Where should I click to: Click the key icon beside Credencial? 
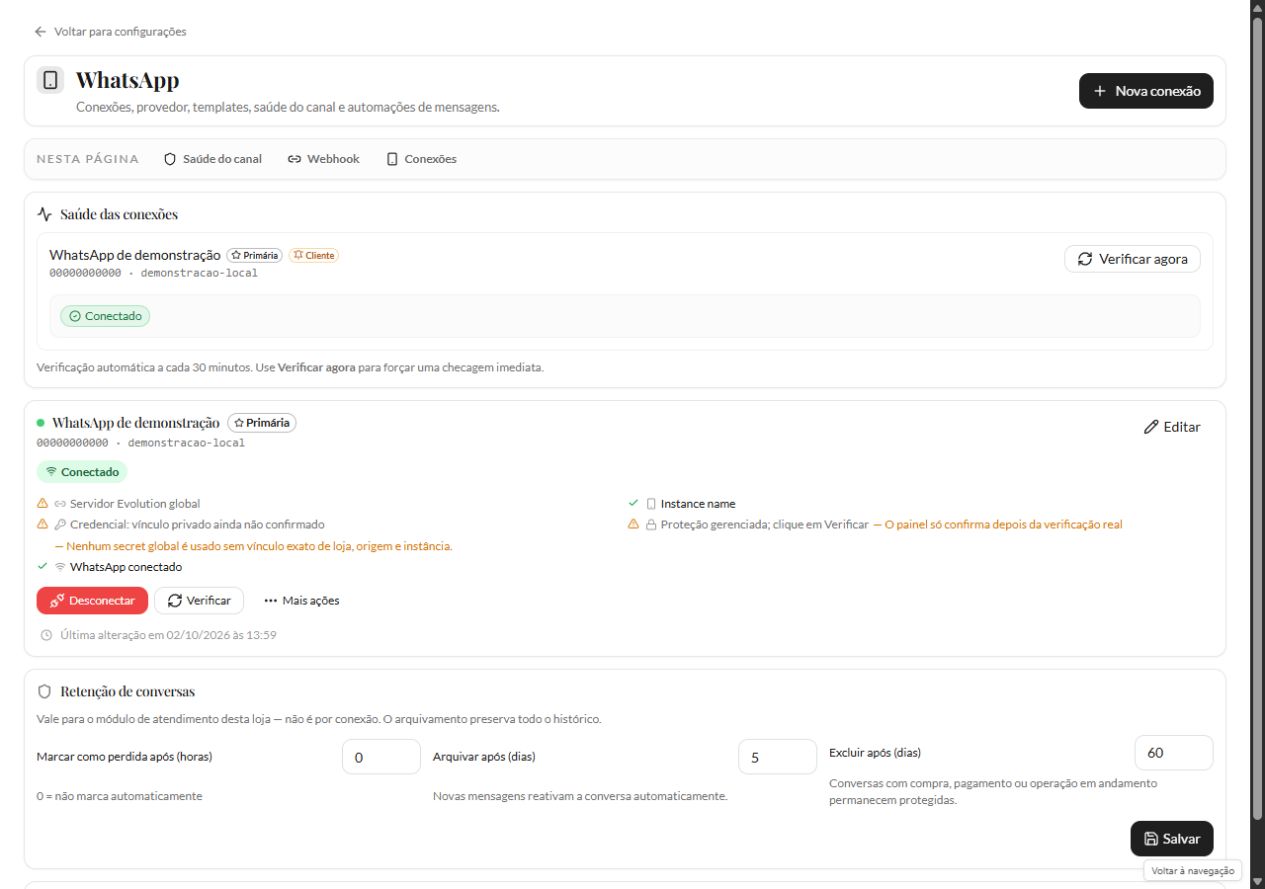[x=60, y=524]
